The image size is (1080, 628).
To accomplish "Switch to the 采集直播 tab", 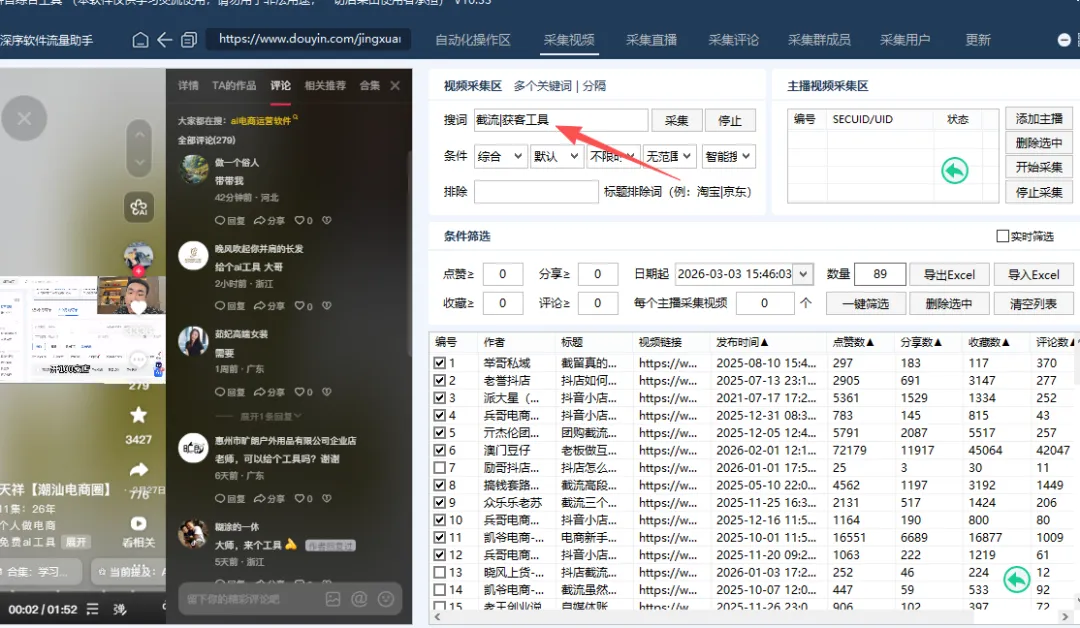I will (x=651, y=40).
